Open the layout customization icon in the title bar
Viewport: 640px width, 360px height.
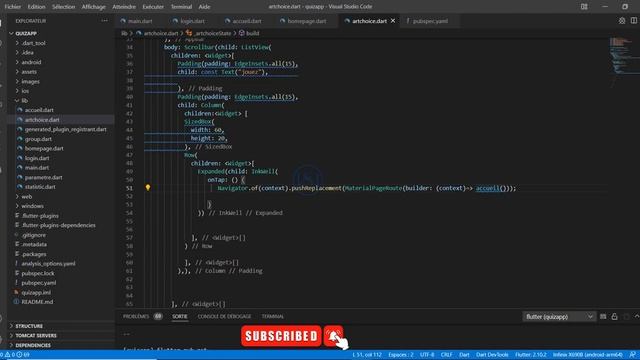click(x=584, y=7)
